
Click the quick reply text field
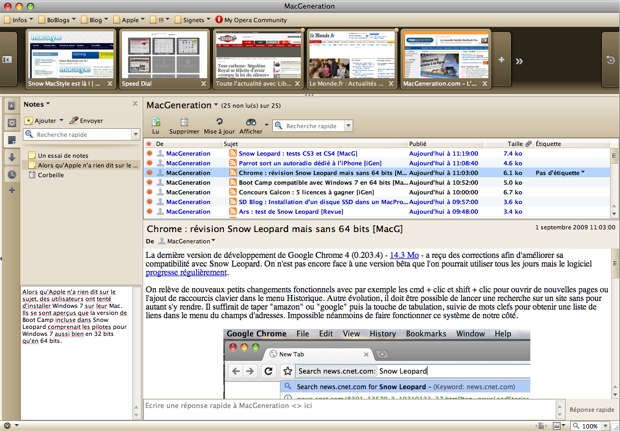[x=350, y=409]
